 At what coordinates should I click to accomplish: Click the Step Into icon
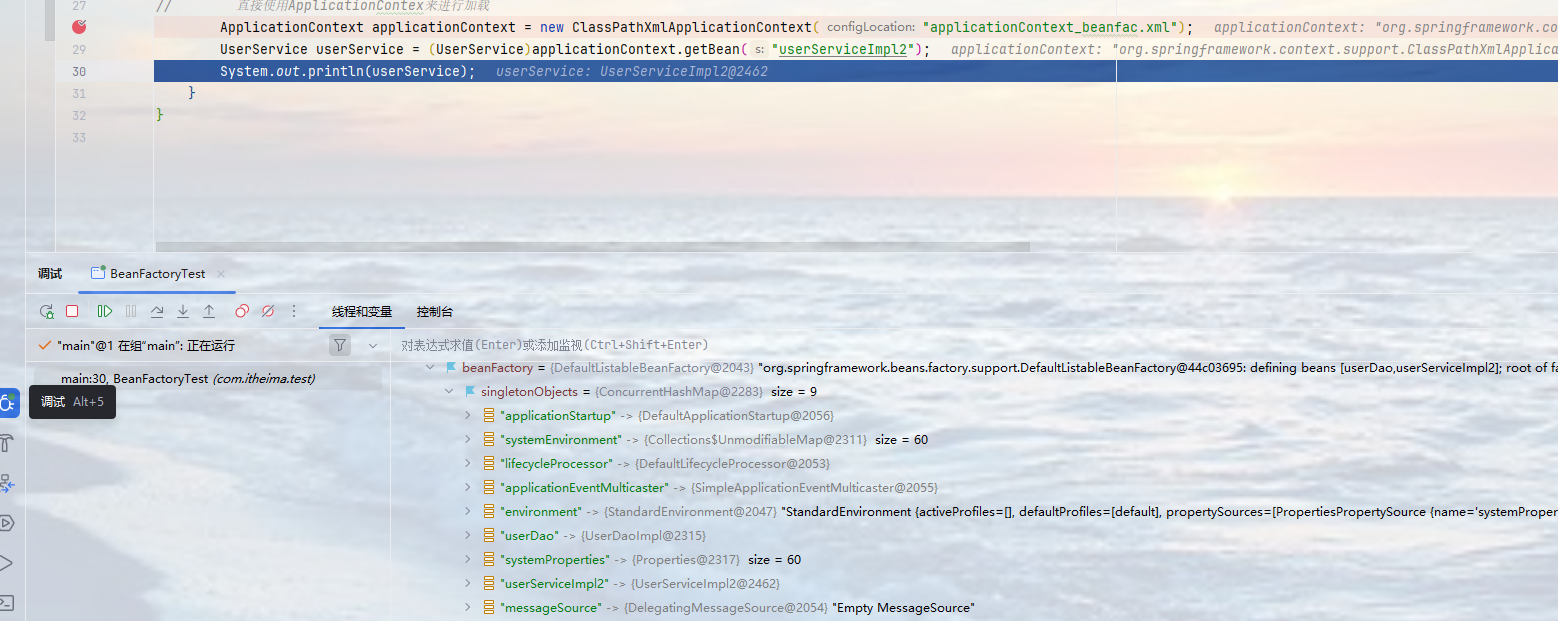tap(183, 312)
